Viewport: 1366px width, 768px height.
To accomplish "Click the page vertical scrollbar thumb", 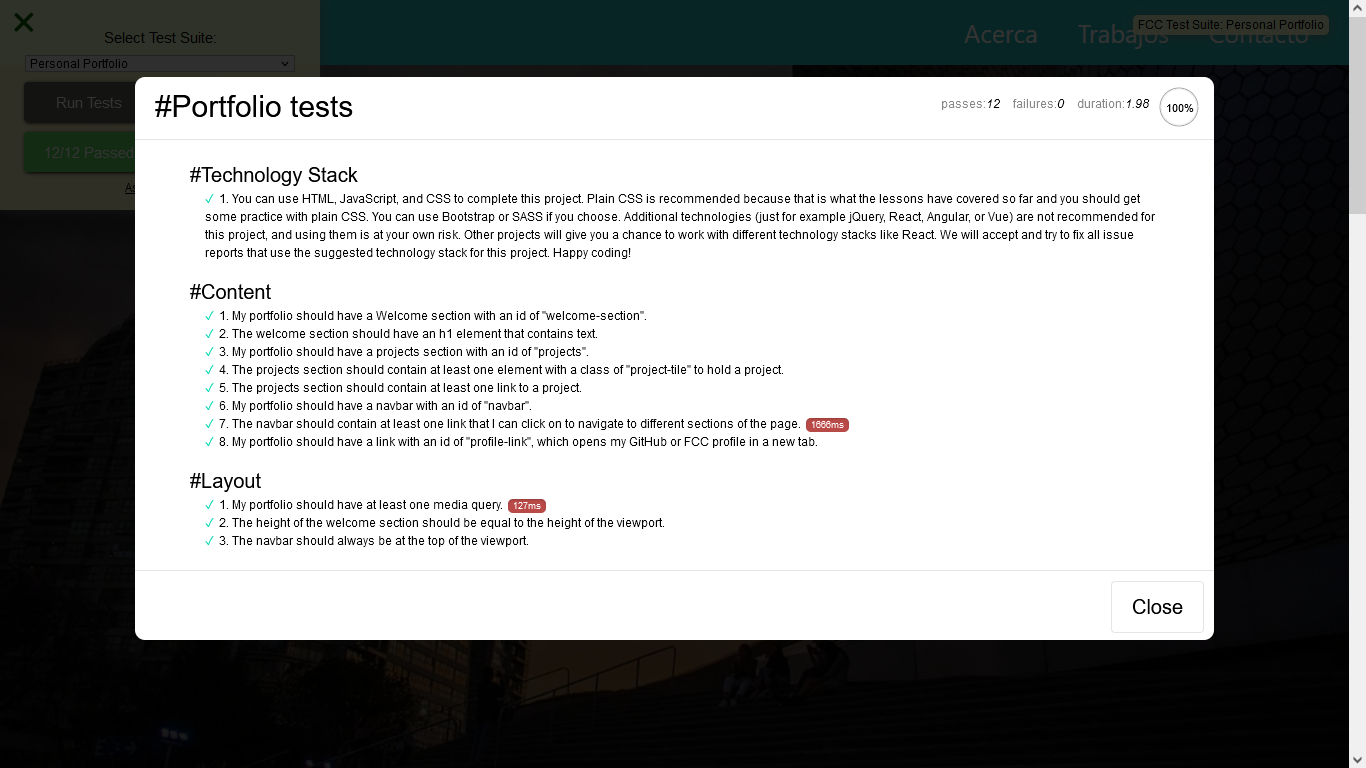I will point(1357,115).
